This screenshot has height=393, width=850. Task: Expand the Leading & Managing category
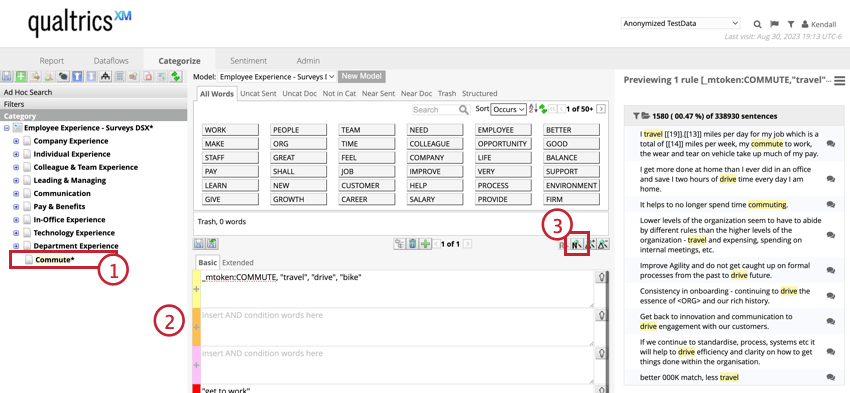[16, 180]
